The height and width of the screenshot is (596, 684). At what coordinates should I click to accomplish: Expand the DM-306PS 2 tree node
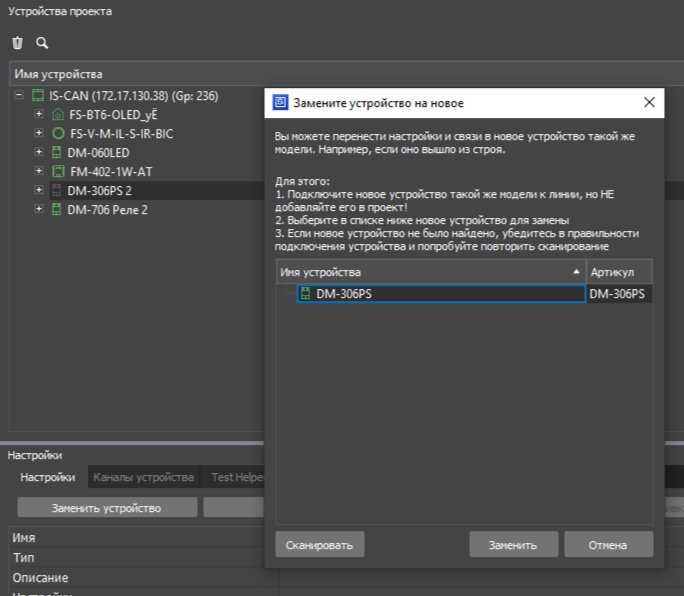coord(39,191)
